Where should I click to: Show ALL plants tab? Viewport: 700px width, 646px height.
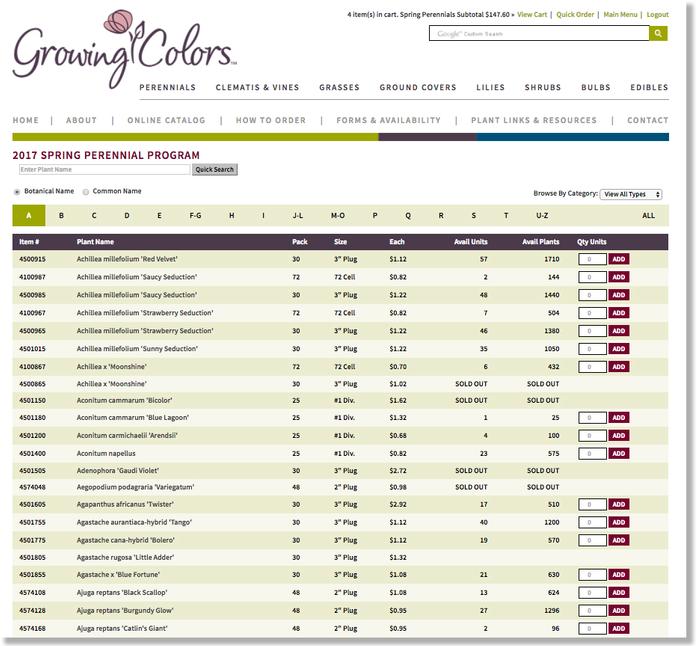(648, 216)
